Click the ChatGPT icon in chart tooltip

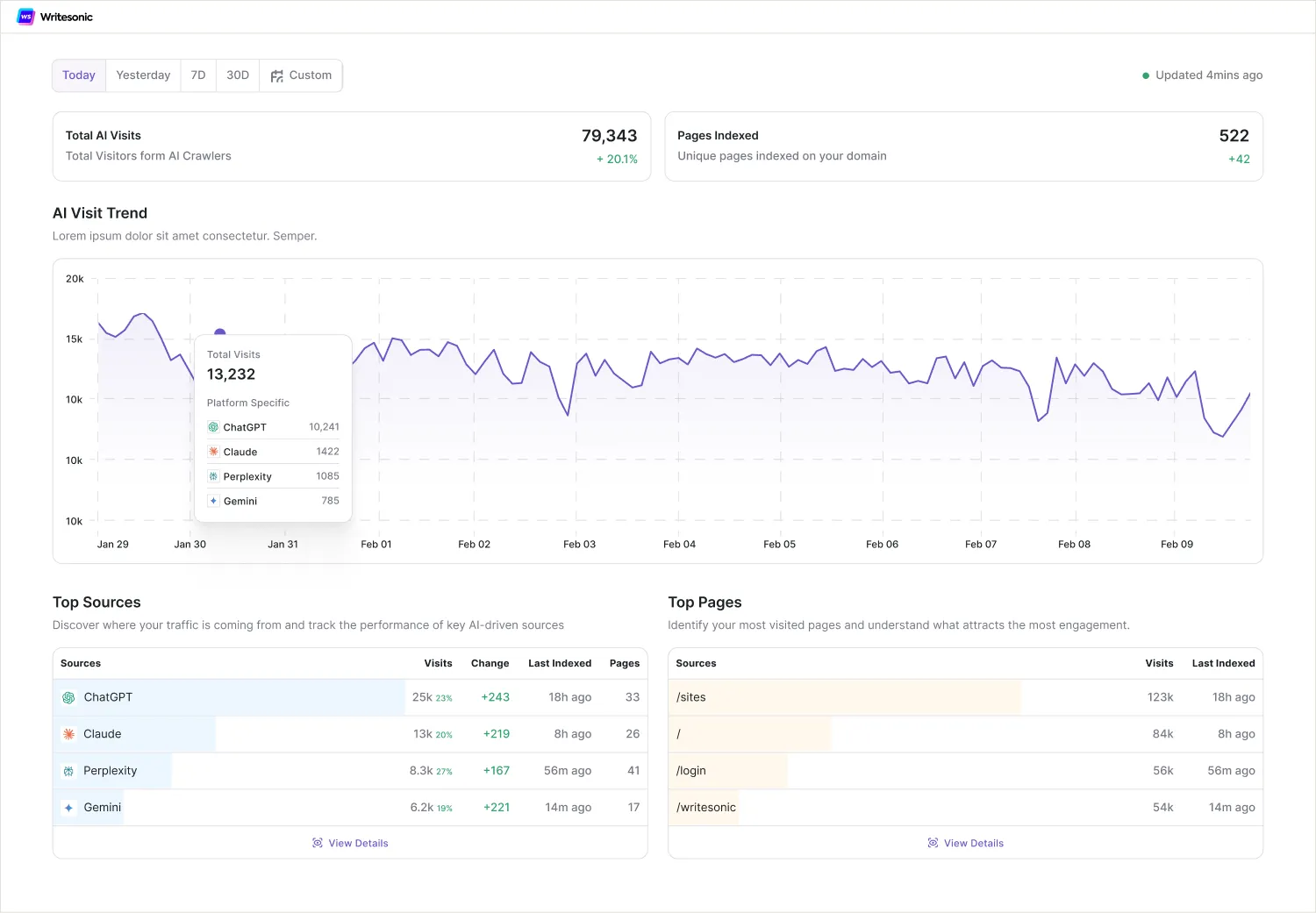tap(213, 427)
